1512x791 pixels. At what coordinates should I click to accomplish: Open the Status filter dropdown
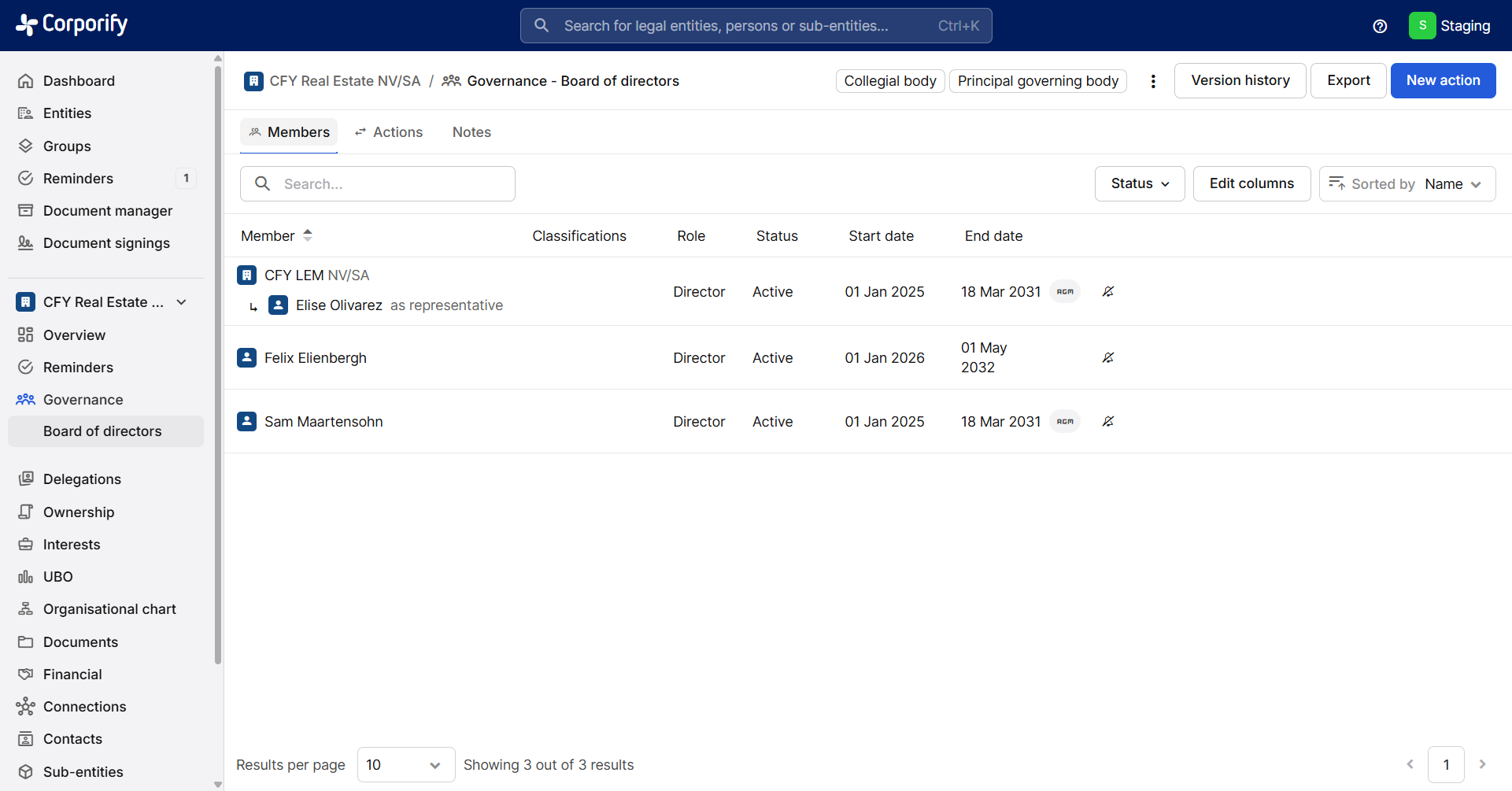pos(1140,183)
